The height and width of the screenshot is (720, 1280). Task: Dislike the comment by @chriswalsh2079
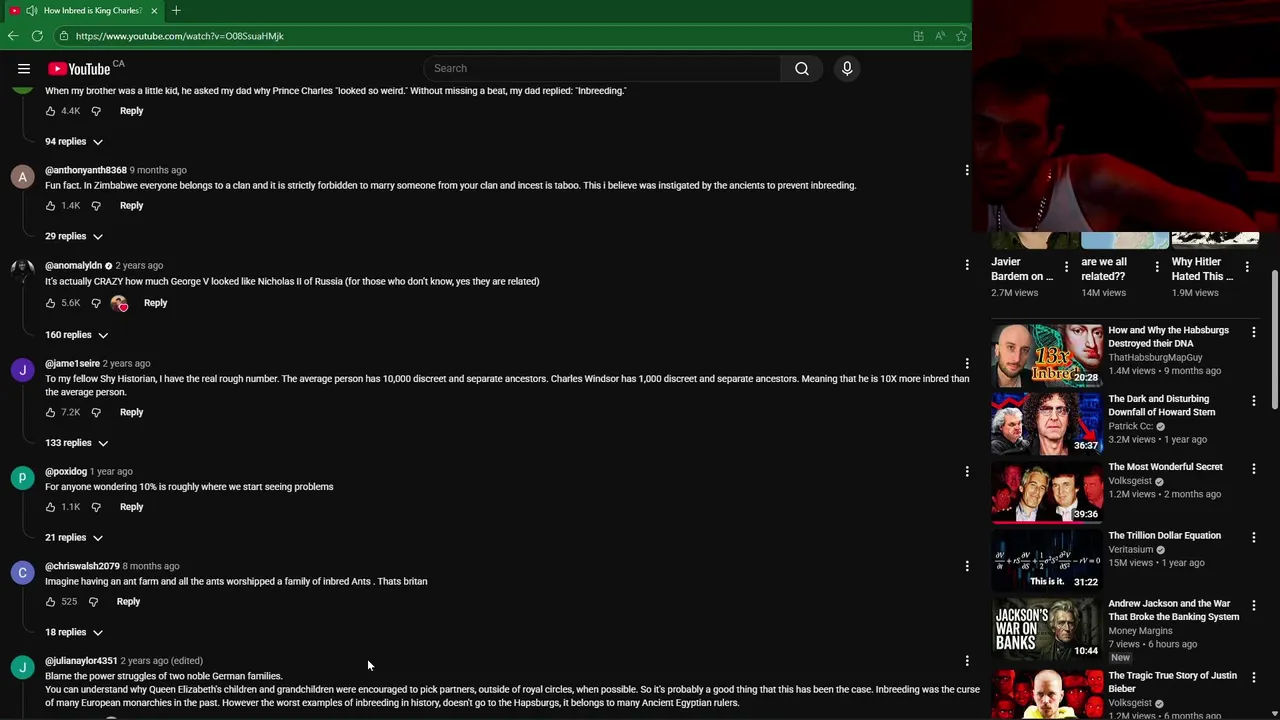click(93, 602)
